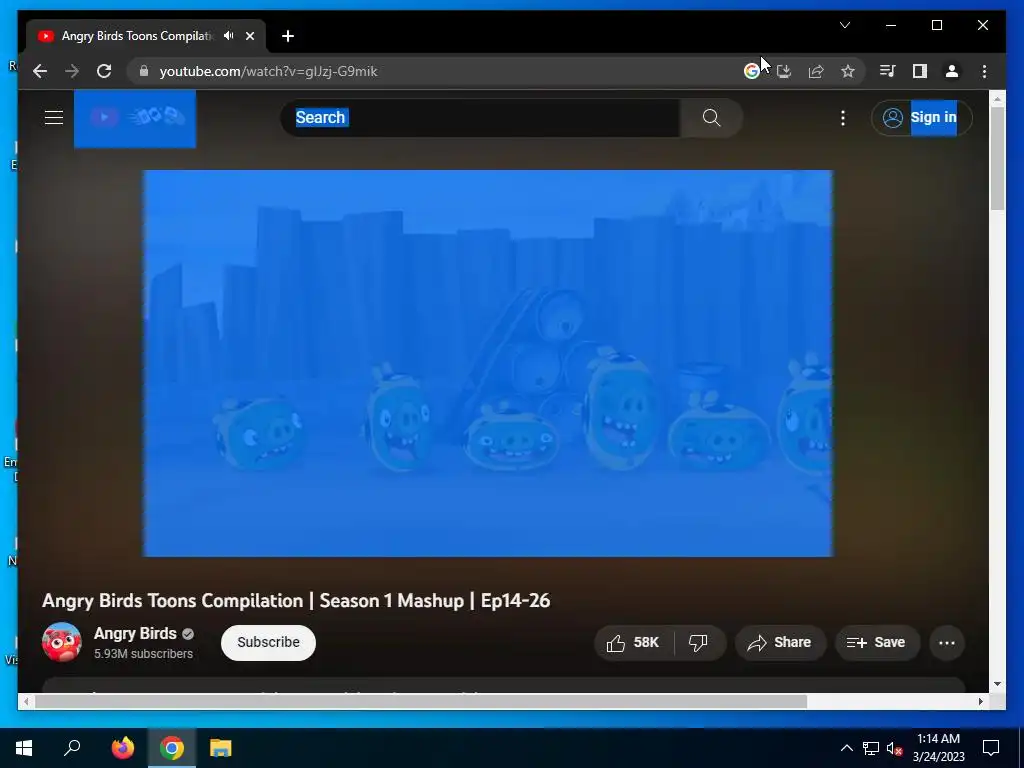
Task: Bookmark this tab with the star icon
Action: coord(848,71)
